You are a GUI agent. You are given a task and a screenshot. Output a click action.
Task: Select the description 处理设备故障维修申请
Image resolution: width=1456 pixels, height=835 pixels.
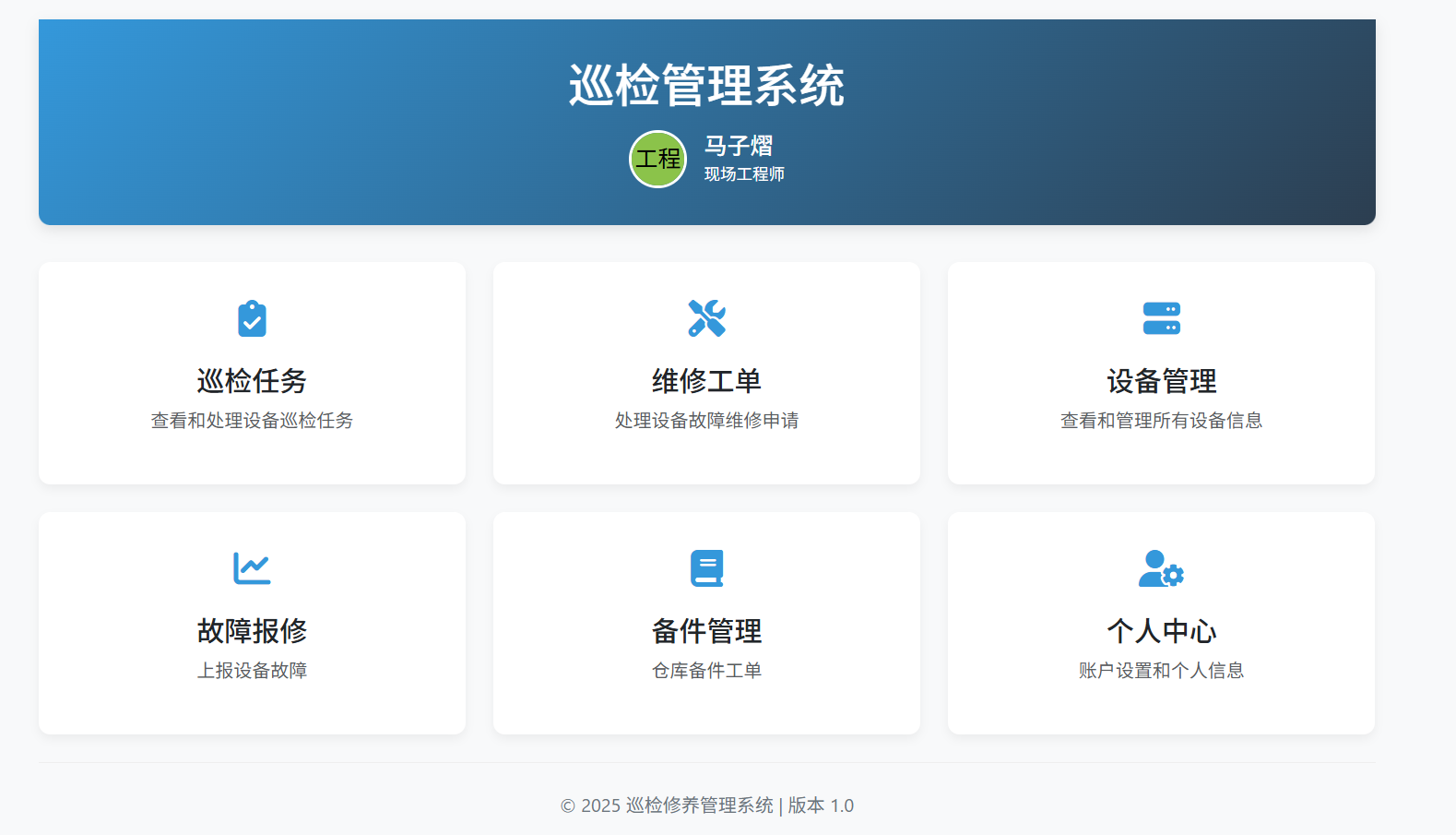pos(707,421)
